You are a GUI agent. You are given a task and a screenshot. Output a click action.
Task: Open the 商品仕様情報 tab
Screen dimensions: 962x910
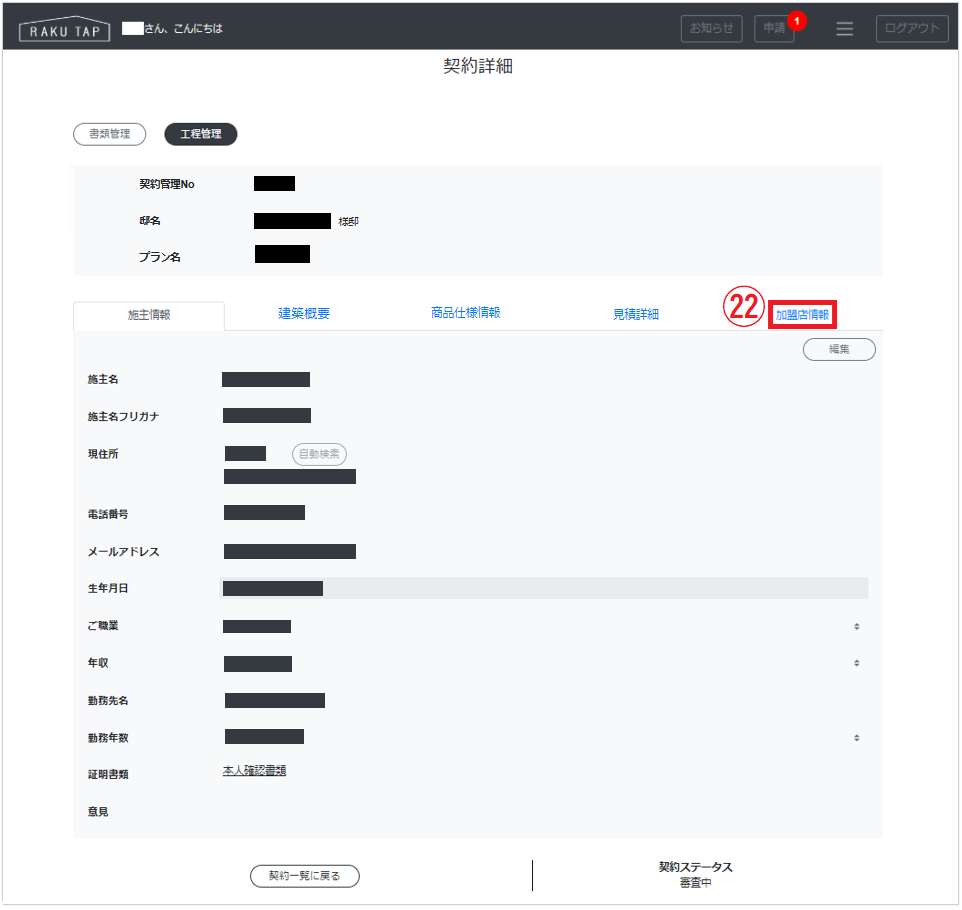click(x=466, y=313)
